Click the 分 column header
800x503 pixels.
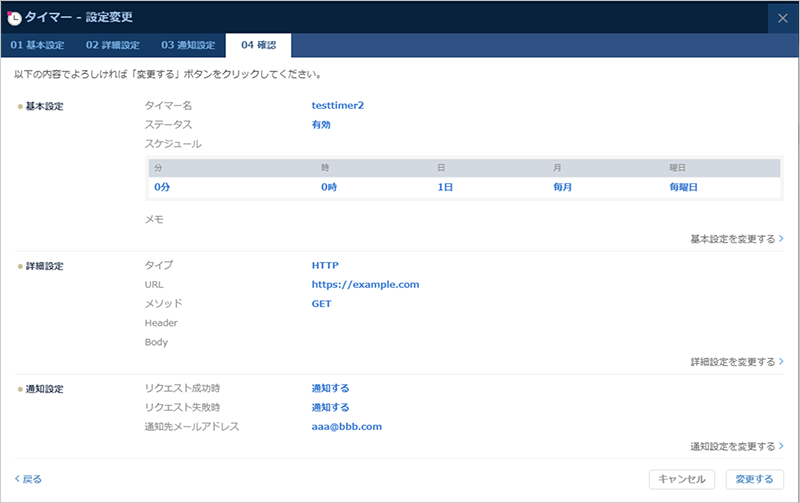tap(158, 168)
